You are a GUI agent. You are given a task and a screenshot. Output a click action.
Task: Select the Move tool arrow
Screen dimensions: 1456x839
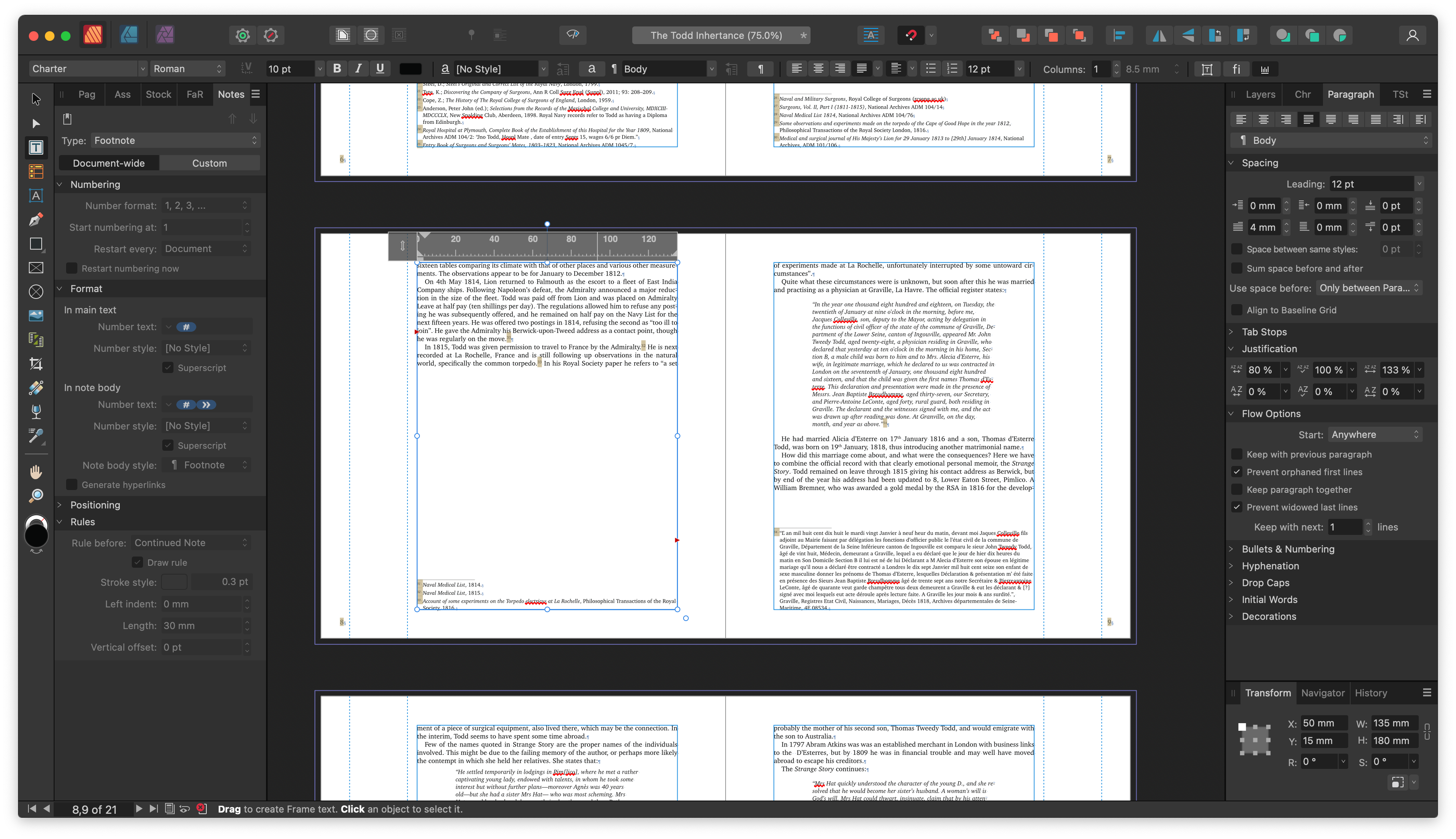(x=36, y=99)
